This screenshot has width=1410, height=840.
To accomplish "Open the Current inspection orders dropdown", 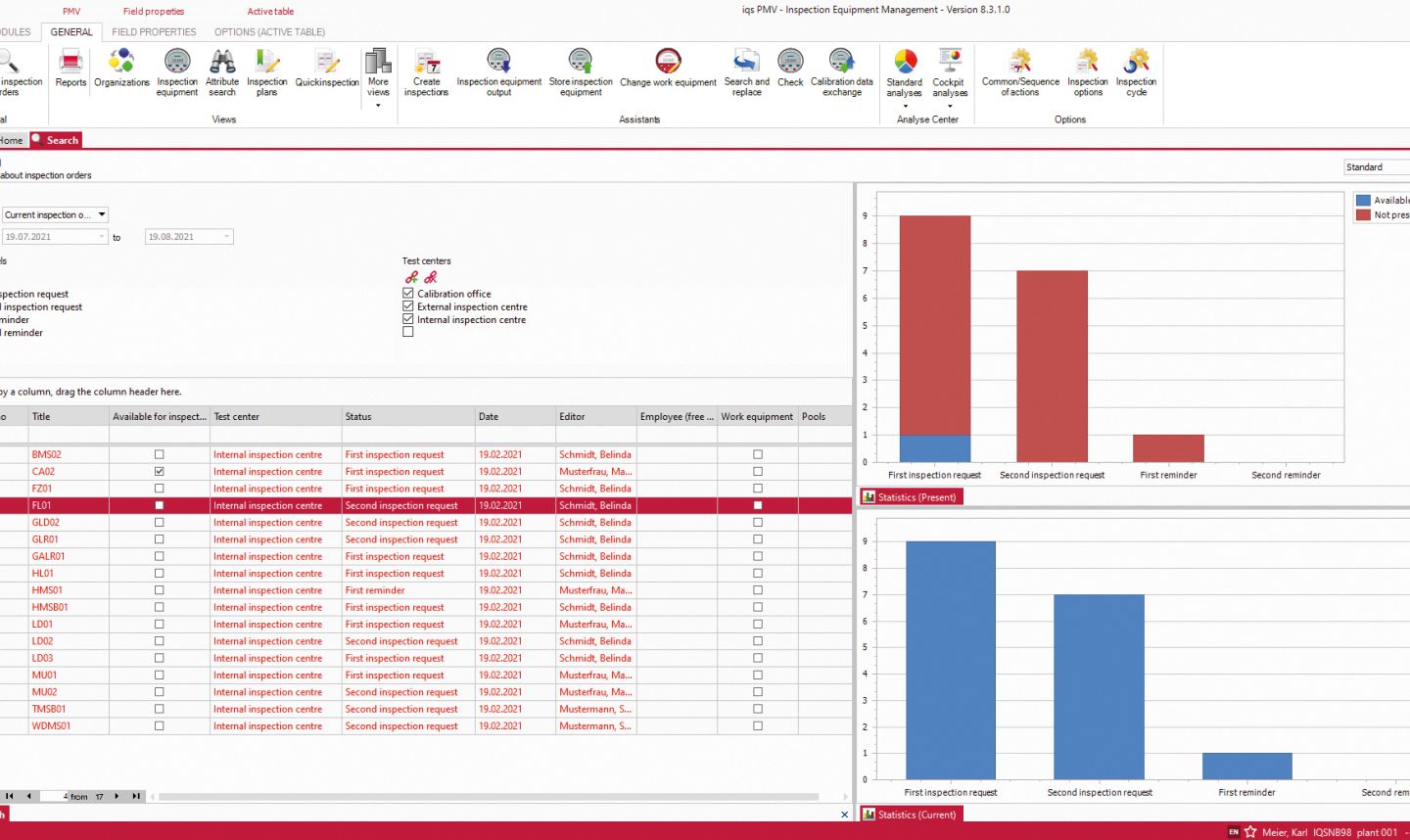I will (x=102, y=214).
